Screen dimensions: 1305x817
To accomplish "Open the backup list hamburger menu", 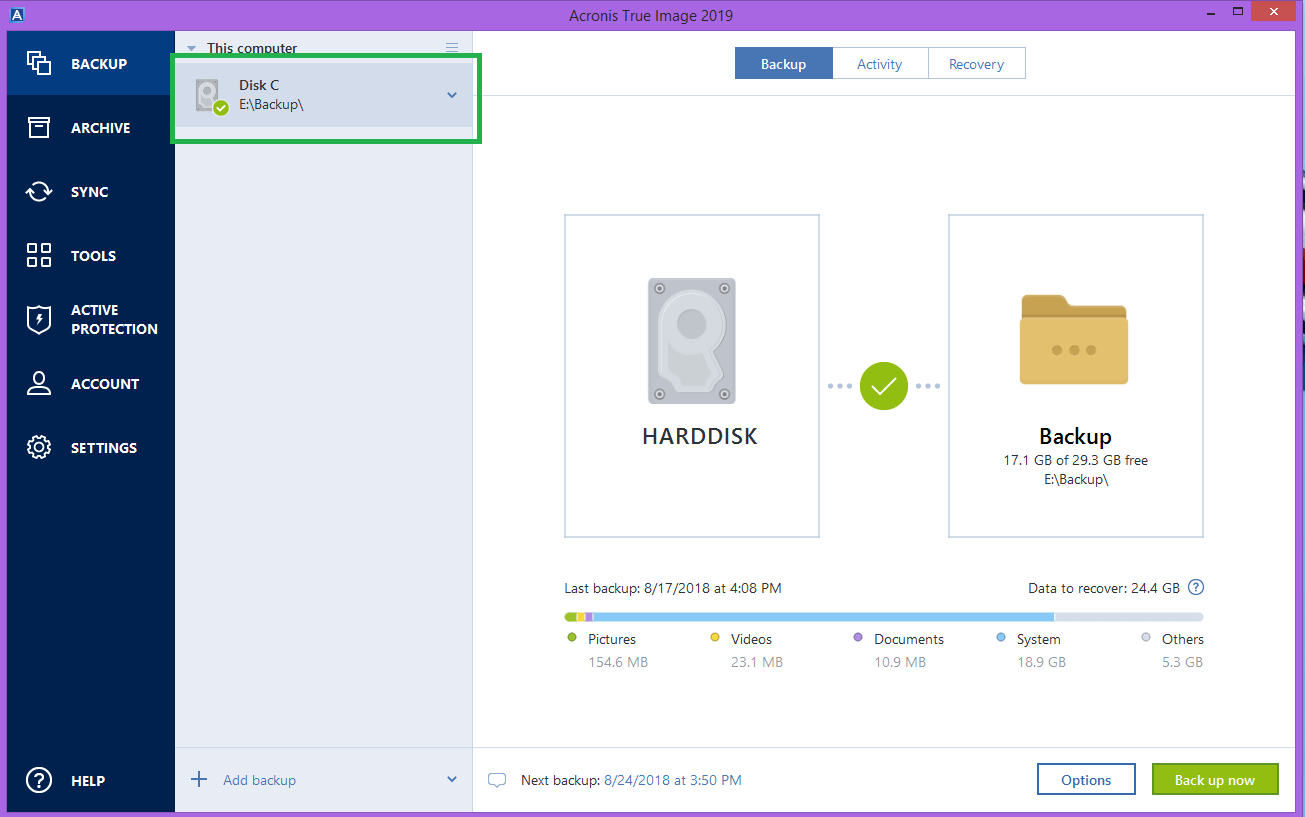I will 452,48.
